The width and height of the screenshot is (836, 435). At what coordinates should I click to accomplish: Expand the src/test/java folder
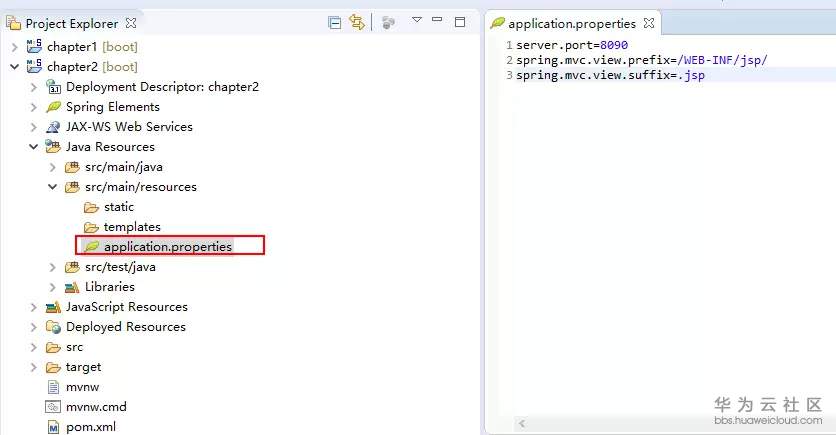(x=52, y=267)
